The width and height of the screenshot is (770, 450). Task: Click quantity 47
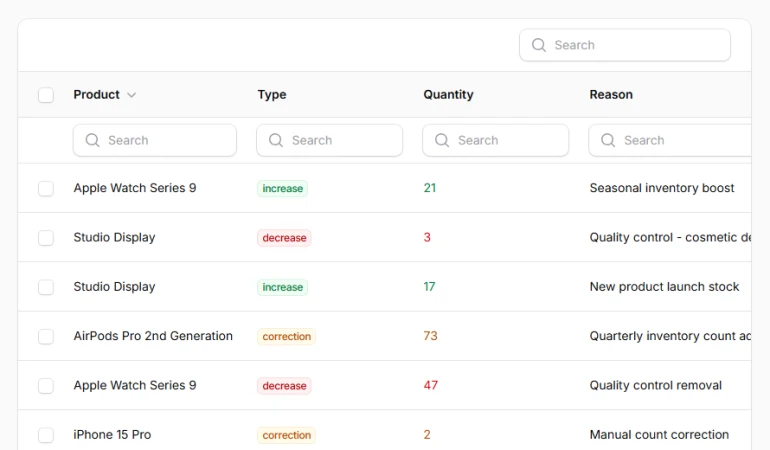click(x=431, y=385)
